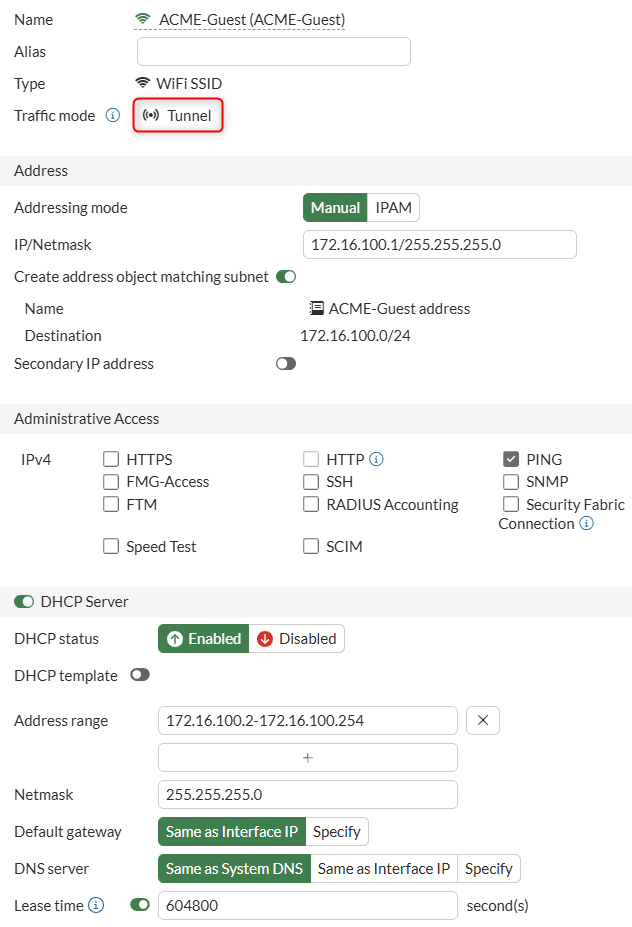Add address range with the plus button

click(x=307, y=757)
